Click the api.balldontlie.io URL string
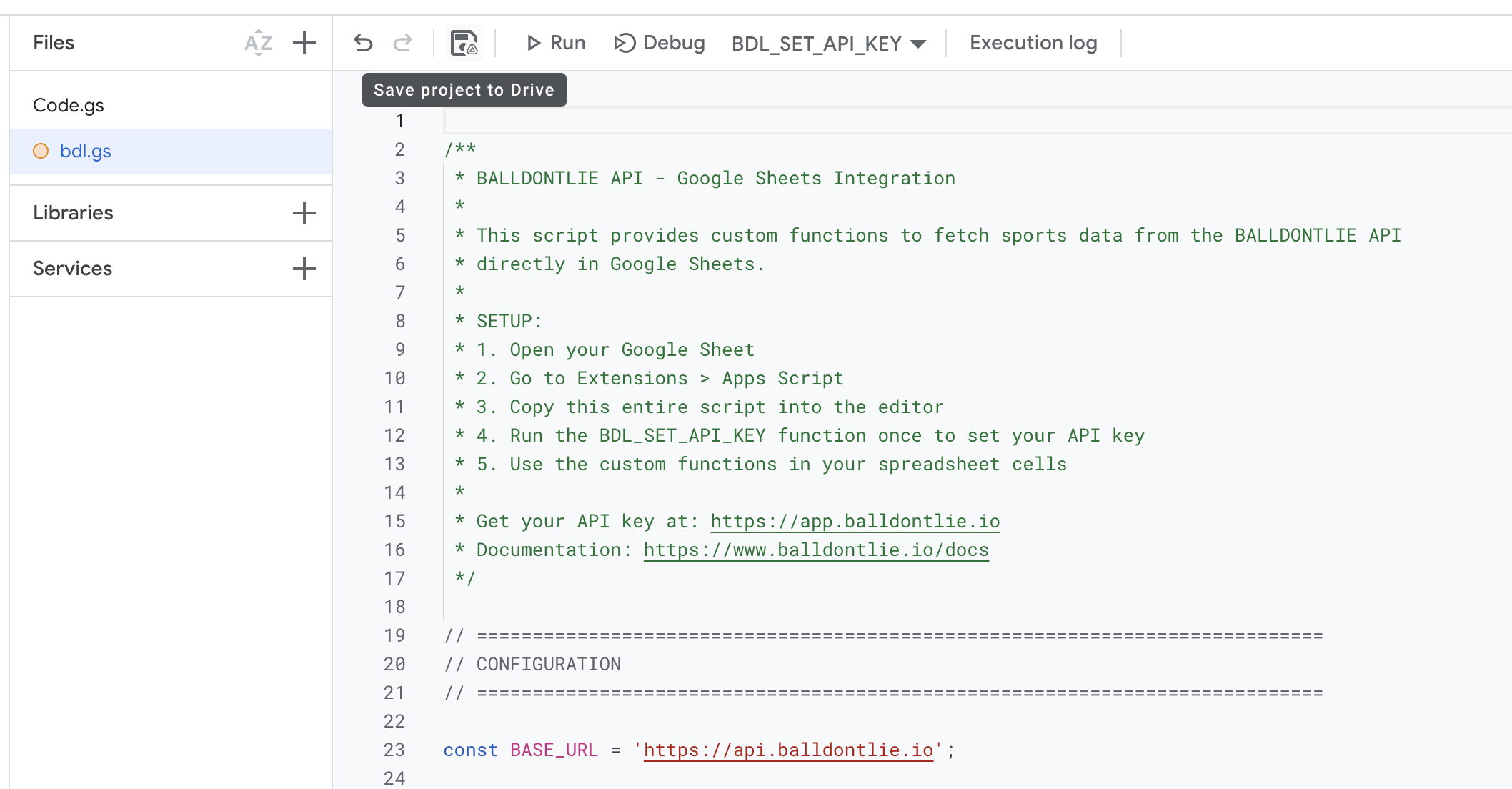 (788, 750)
